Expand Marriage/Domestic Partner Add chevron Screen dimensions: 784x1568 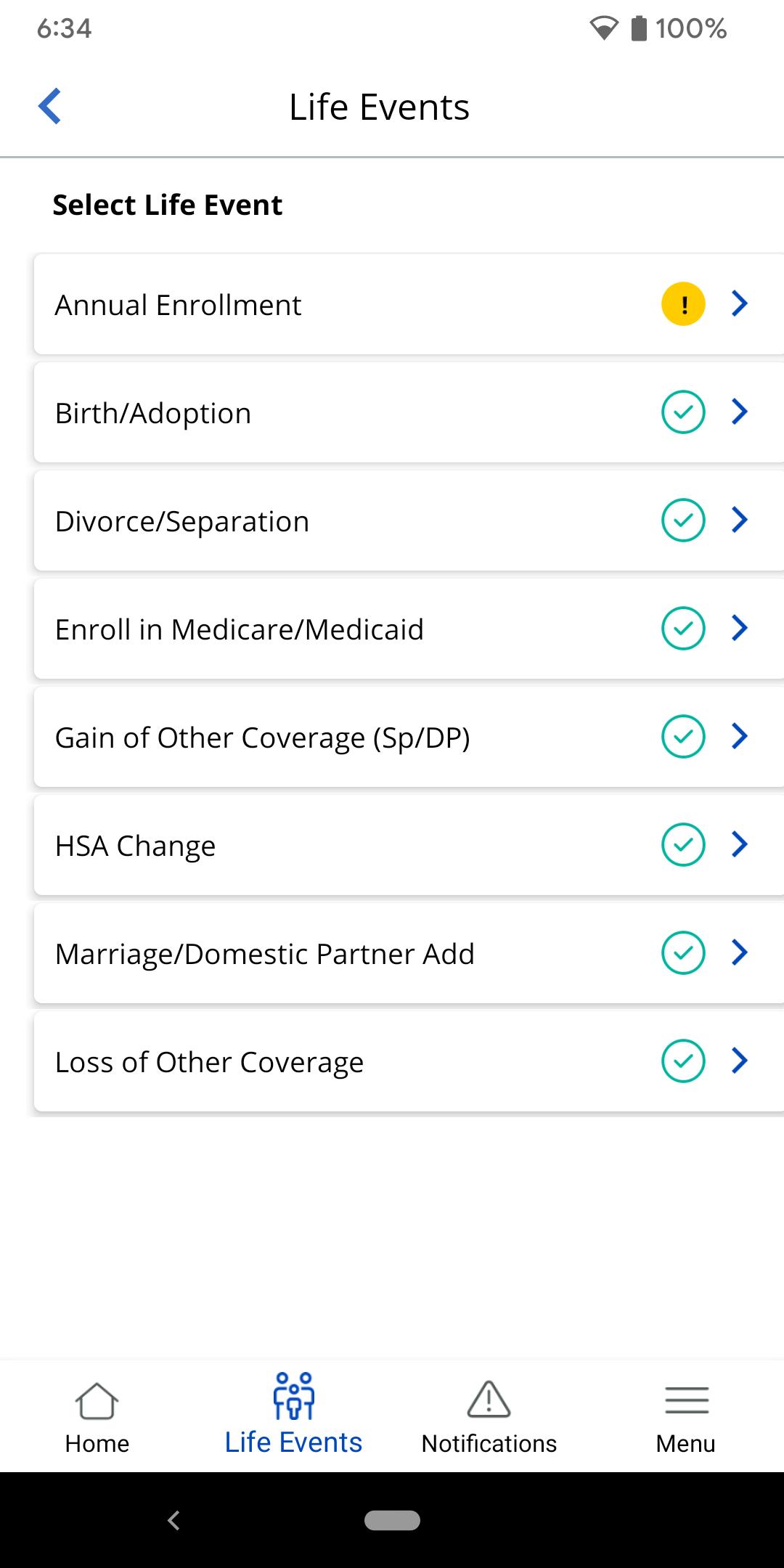(740, 952)
